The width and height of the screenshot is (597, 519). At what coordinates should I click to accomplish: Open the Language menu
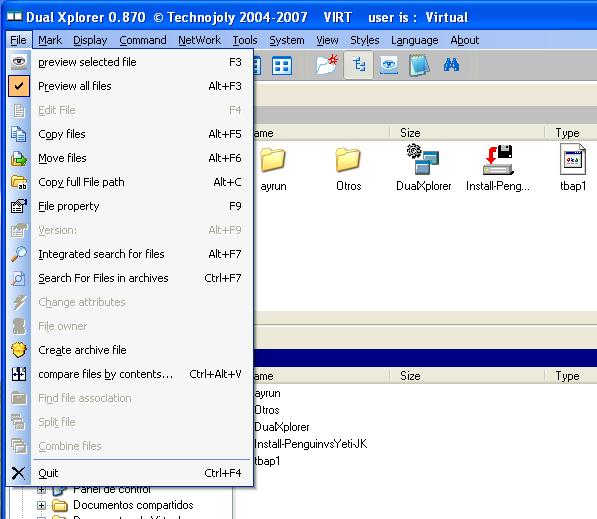(415, 40)
